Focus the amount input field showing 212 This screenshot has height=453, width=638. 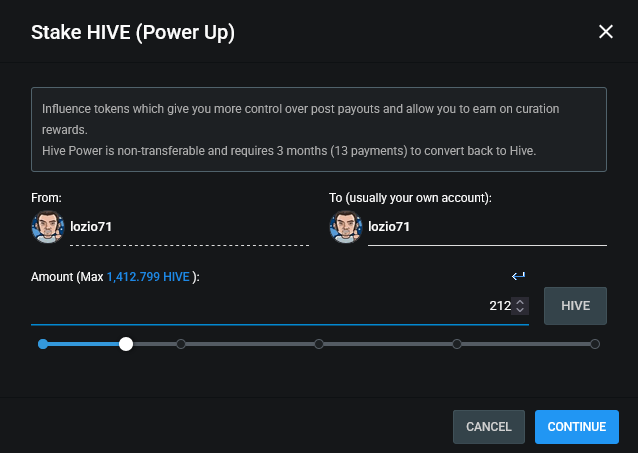(x=280, y=306)
